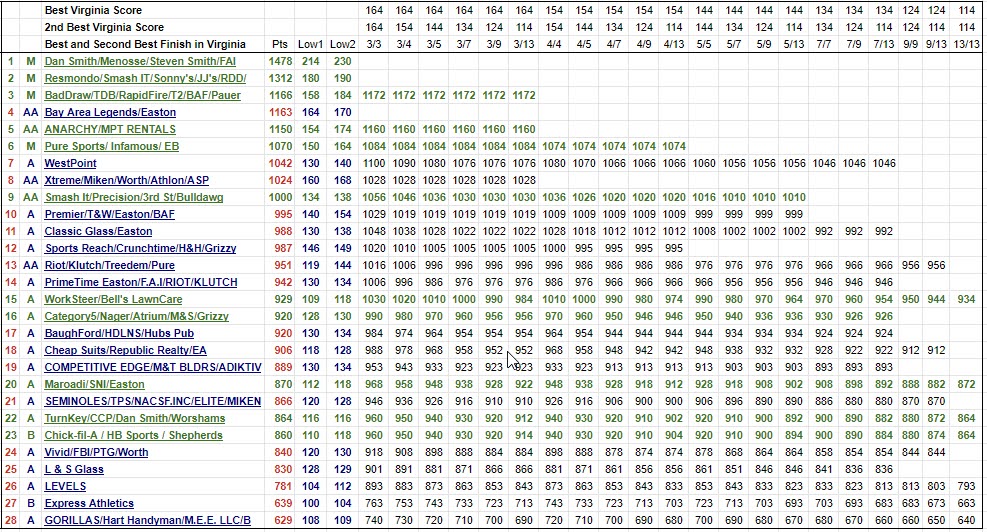Select the Low2 column header
The width and height of the screenshot is (987, 532).
pyautogui.click(x=343, y=44)
